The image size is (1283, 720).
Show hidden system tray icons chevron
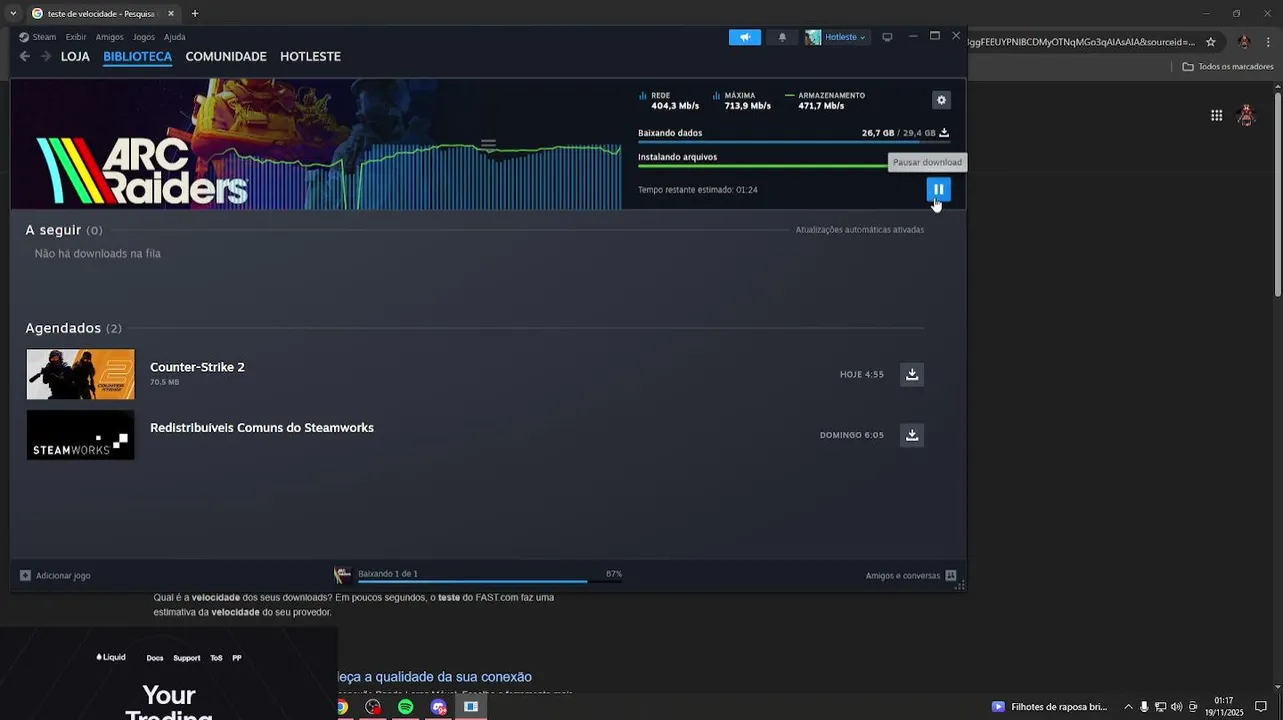(1128, 707)
